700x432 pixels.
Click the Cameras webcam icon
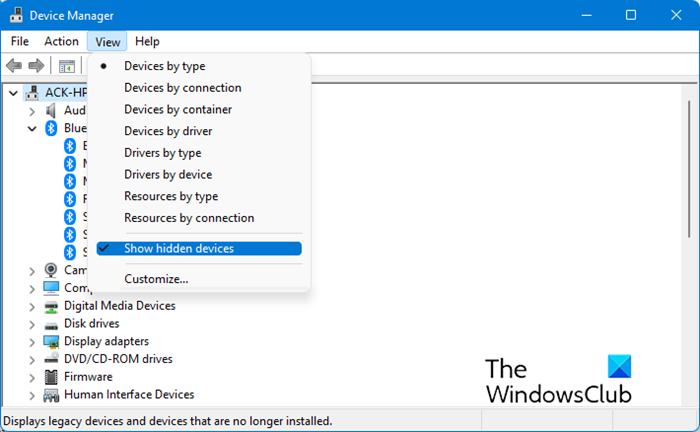click(x=51, y=270)
